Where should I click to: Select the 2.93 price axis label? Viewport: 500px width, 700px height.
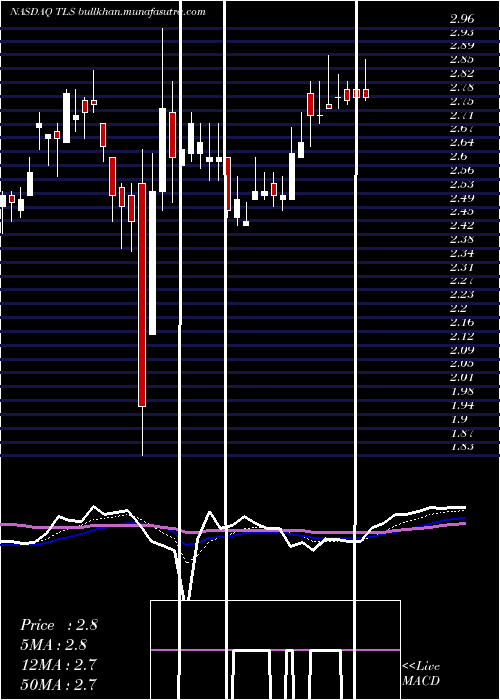tap(462, 33)
